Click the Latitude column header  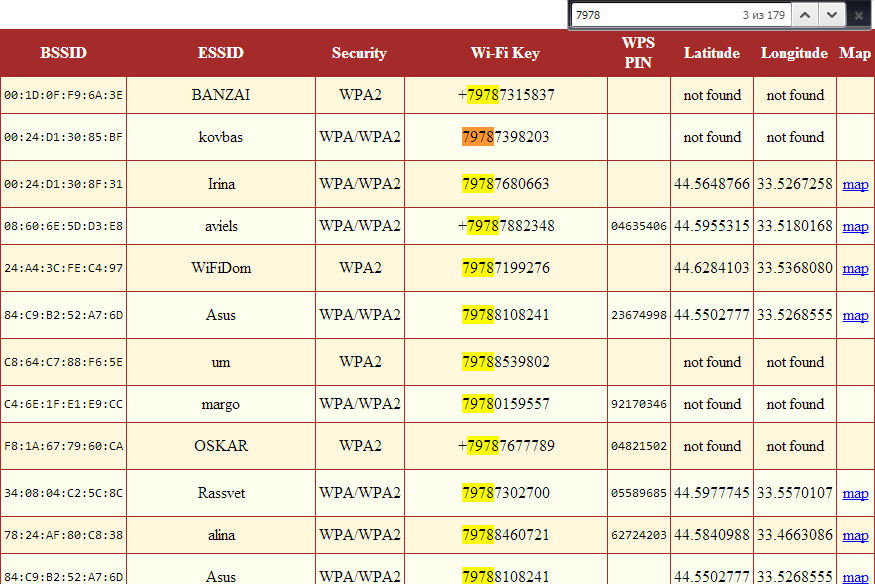click(712, 53)
